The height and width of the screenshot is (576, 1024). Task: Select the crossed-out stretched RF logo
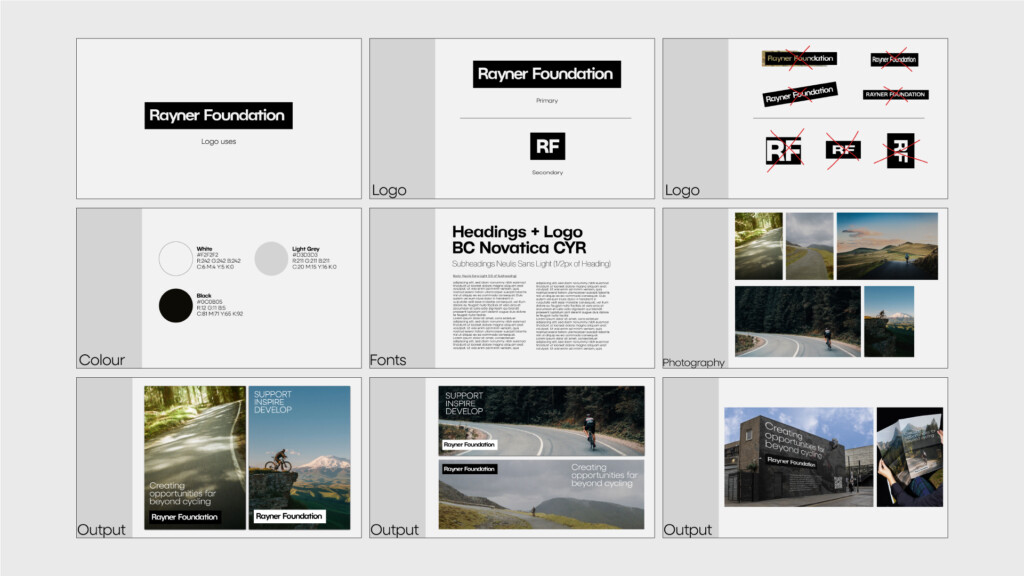pyautogui.click(x=783, y=151)
